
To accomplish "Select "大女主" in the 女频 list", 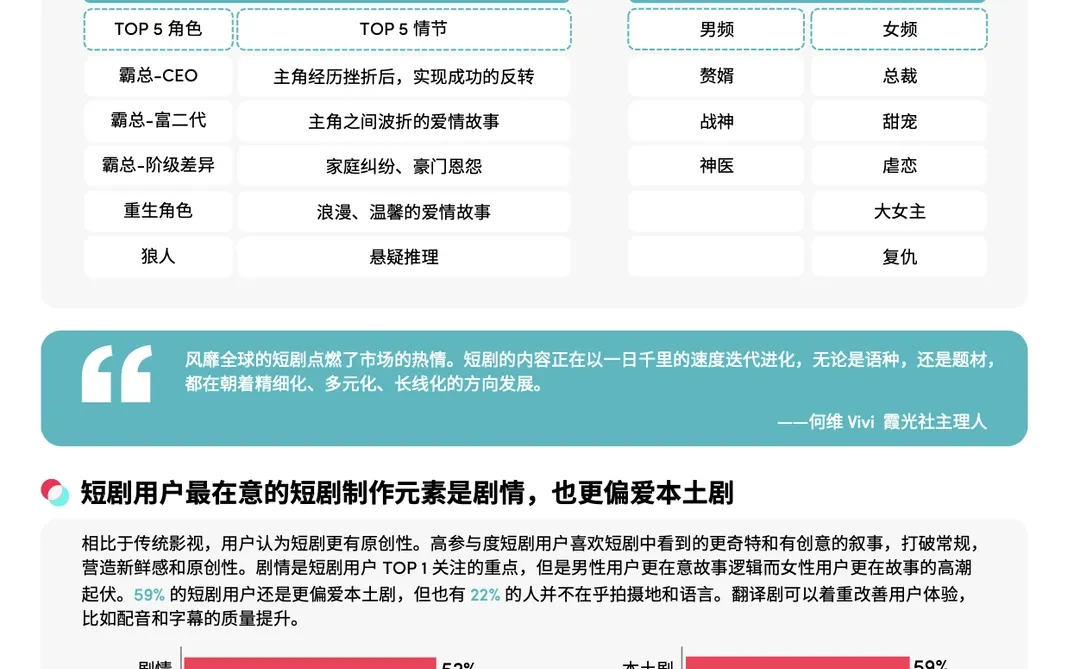I will 898,211.
